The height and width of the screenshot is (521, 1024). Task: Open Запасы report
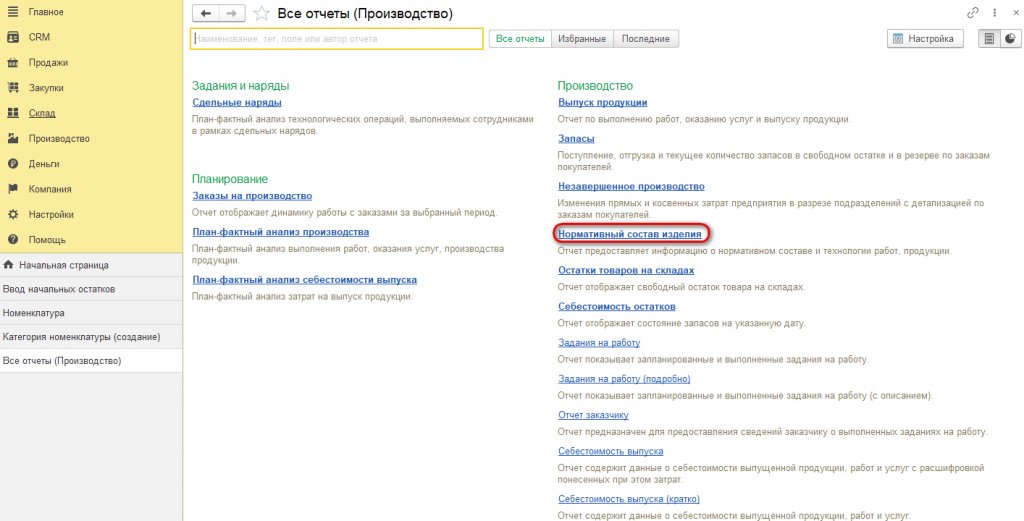click(x=576, y=138)
